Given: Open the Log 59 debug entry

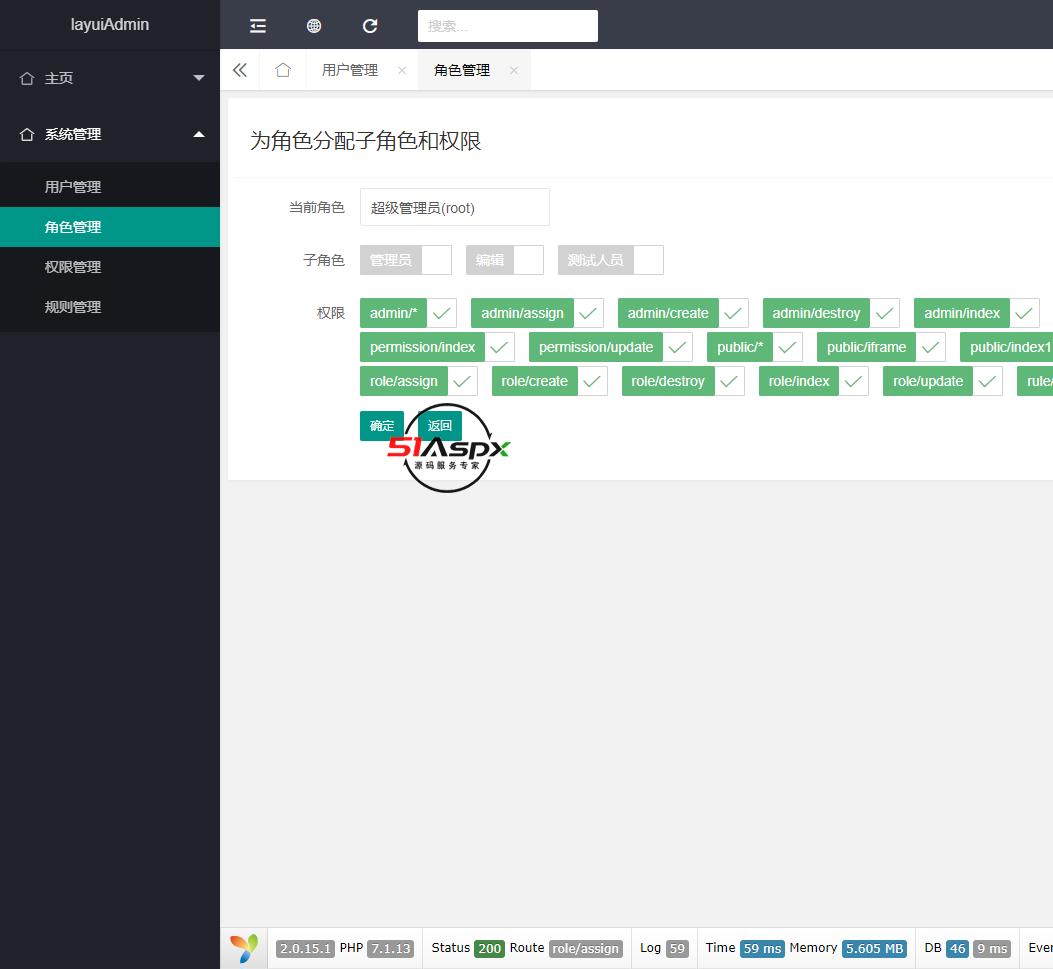Looking at the screenshot, I should (664, 948).
